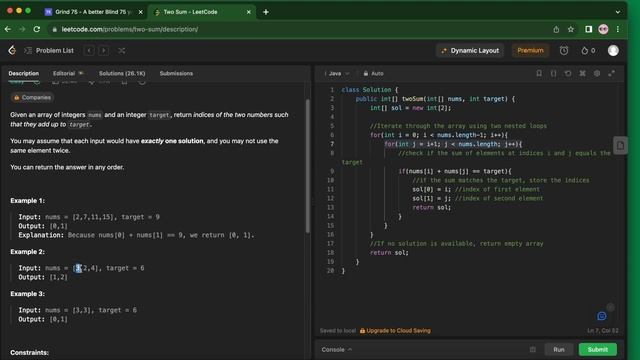Switch to the Submissions tab

[176, 73]
